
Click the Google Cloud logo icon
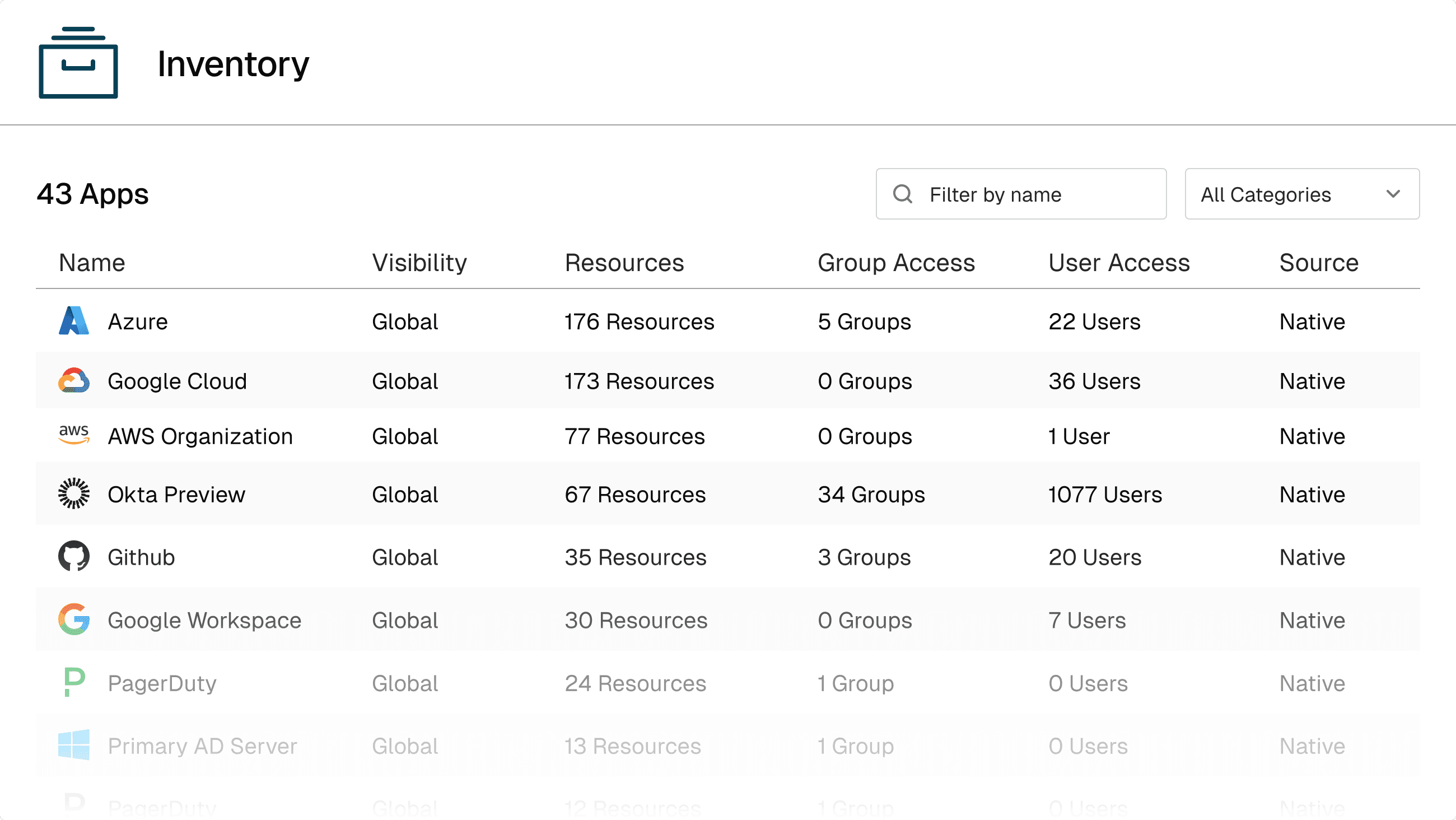74,380
